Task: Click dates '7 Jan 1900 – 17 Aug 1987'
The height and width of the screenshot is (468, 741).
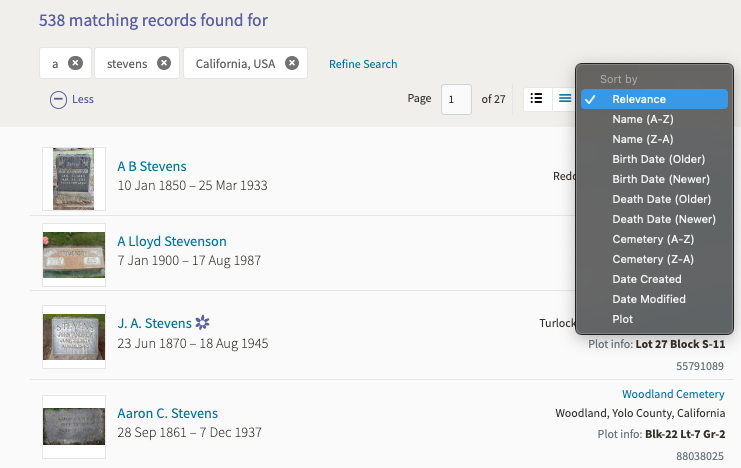Action: 189,260
